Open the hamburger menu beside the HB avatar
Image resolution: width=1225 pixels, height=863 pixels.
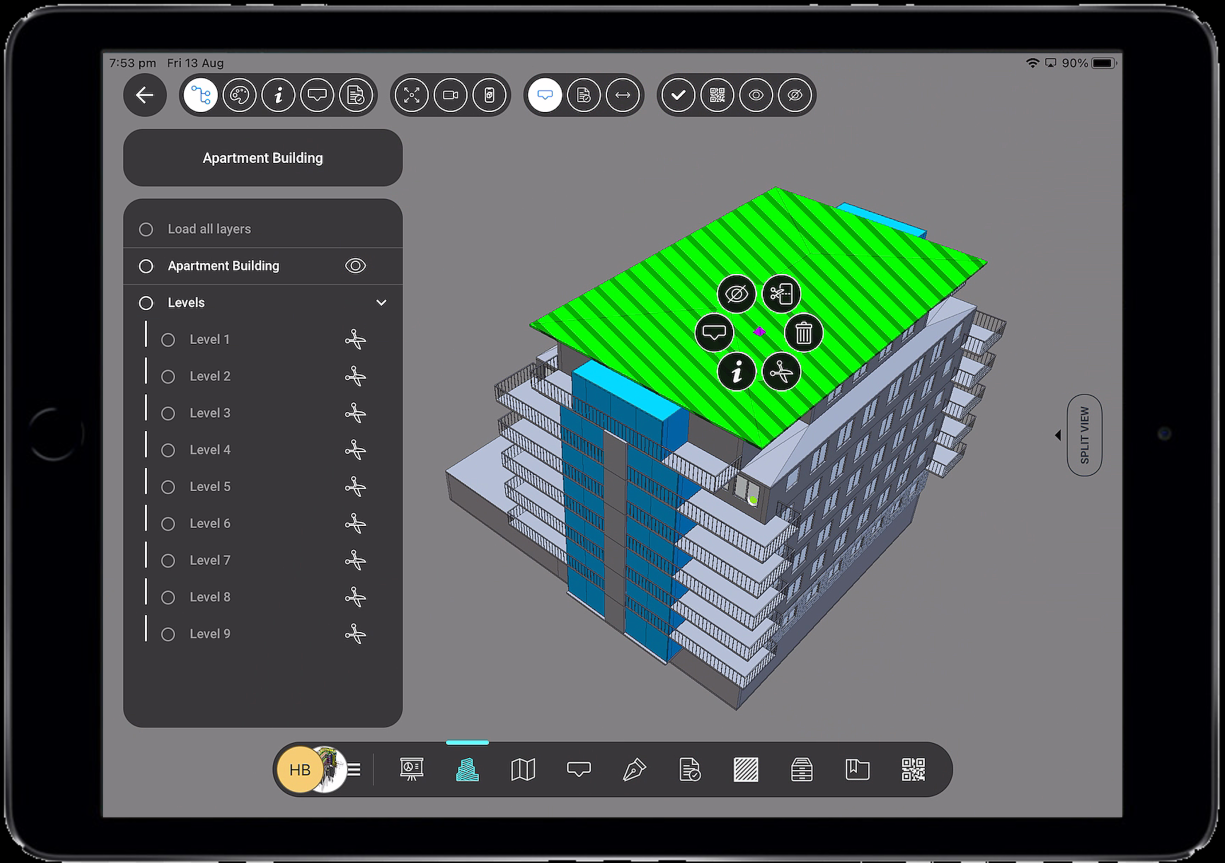pos(354,770)
